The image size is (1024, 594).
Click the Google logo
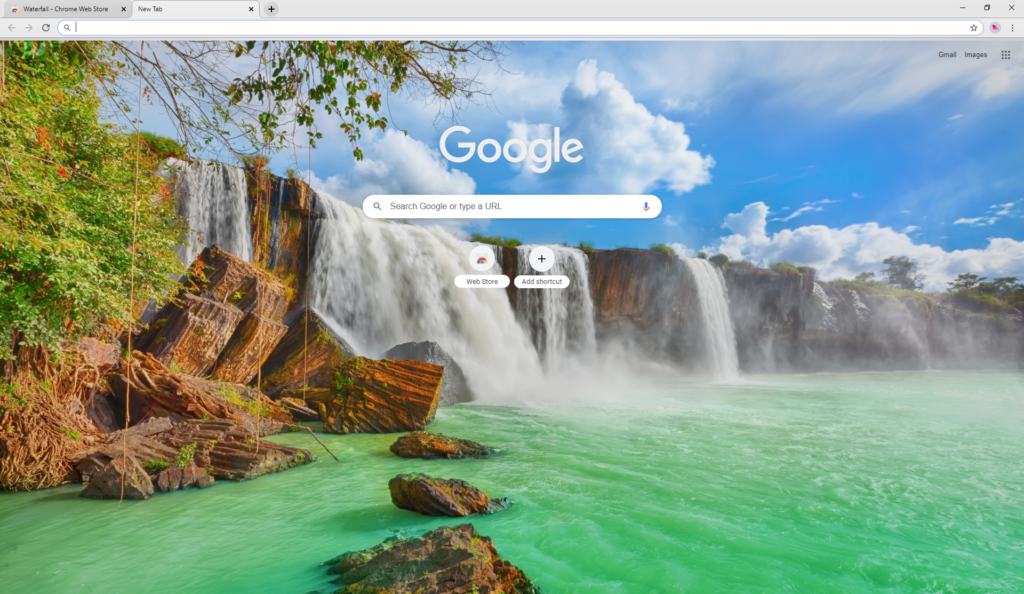(x=511, y=149)
